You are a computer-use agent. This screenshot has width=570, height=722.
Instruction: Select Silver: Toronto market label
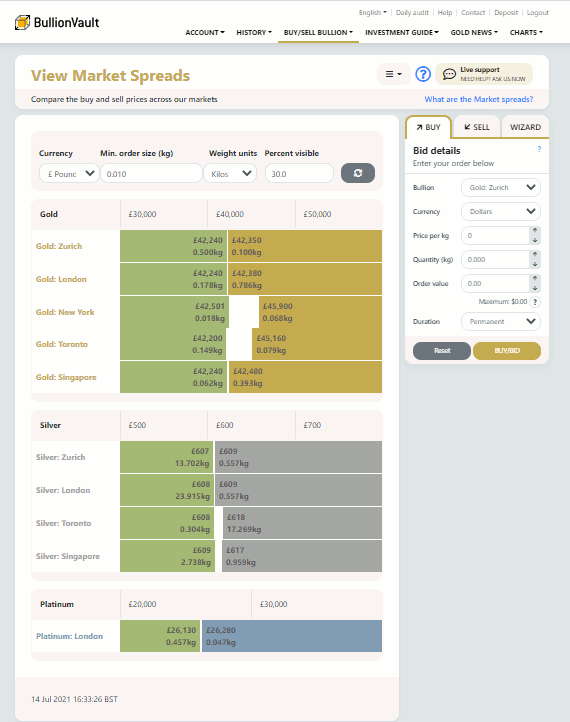pos(64,523)
